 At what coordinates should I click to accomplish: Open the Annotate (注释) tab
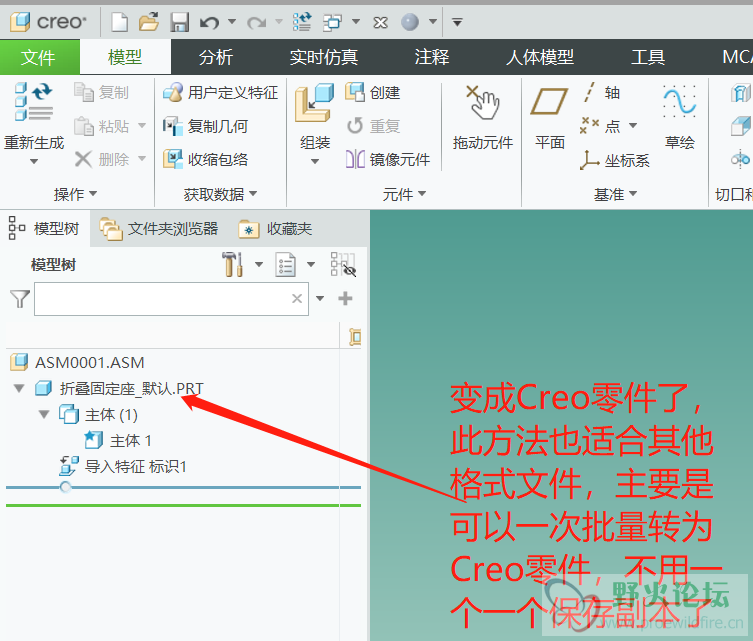tap(432, 57)
